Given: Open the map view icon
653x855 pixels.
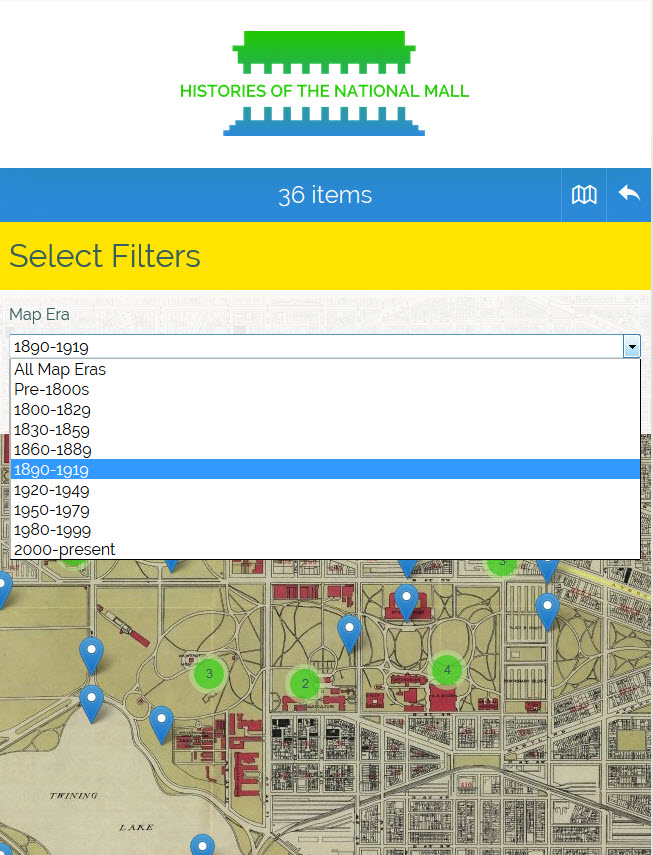Looking at the screenshot, I should click(x=584, y=195).
